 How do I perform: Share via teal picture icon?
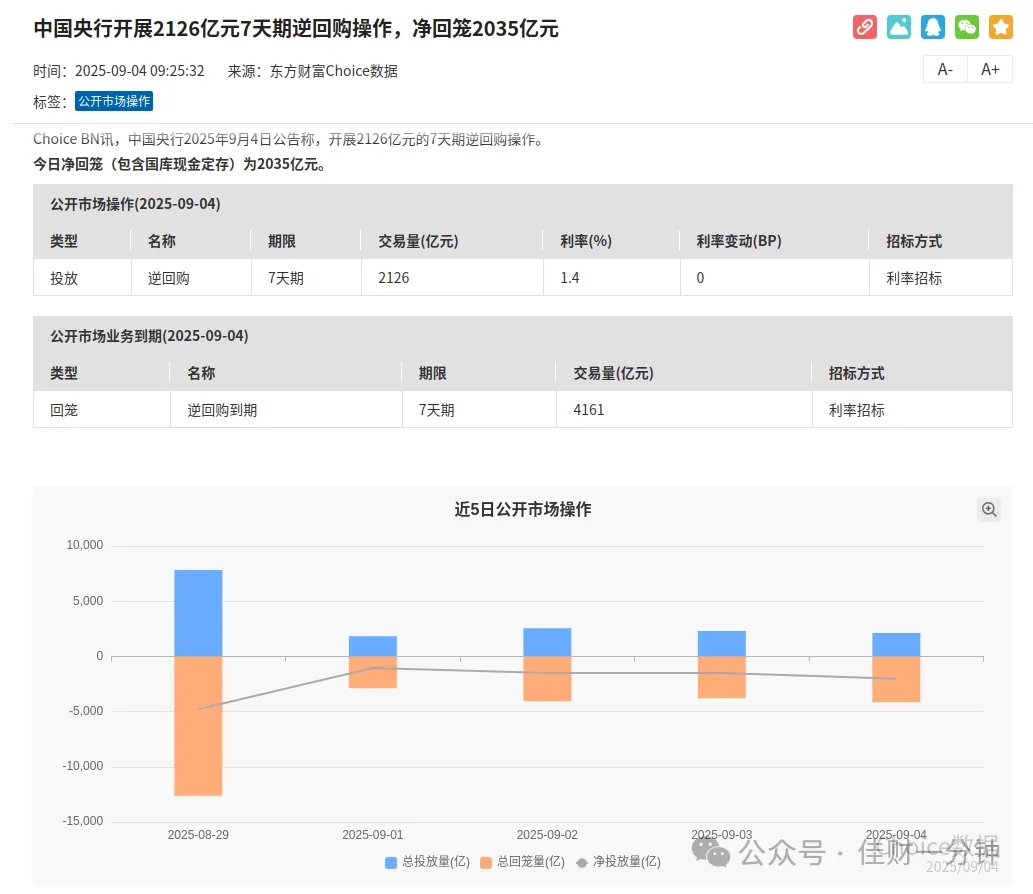click(x=899, y=27)
